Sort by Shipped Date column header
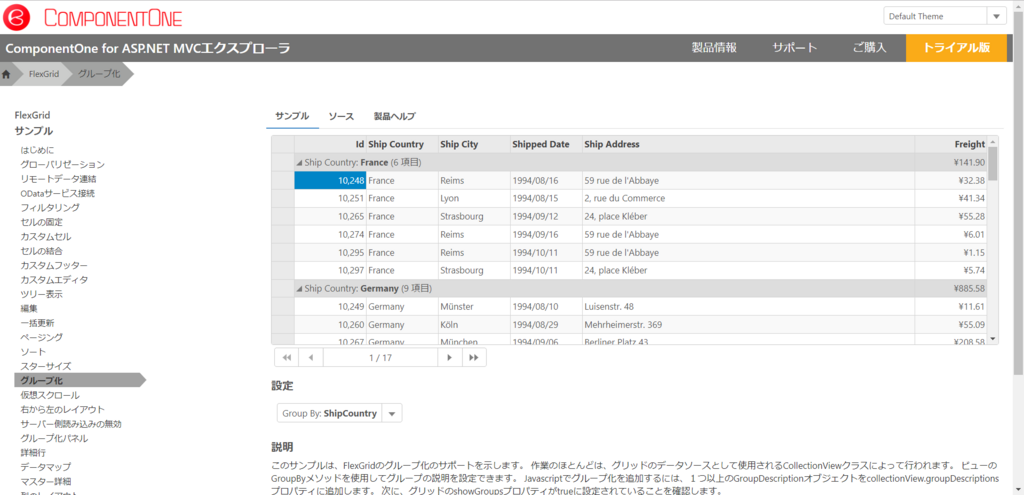Viewport: 1024px width, 495px height. coord(546,144)
